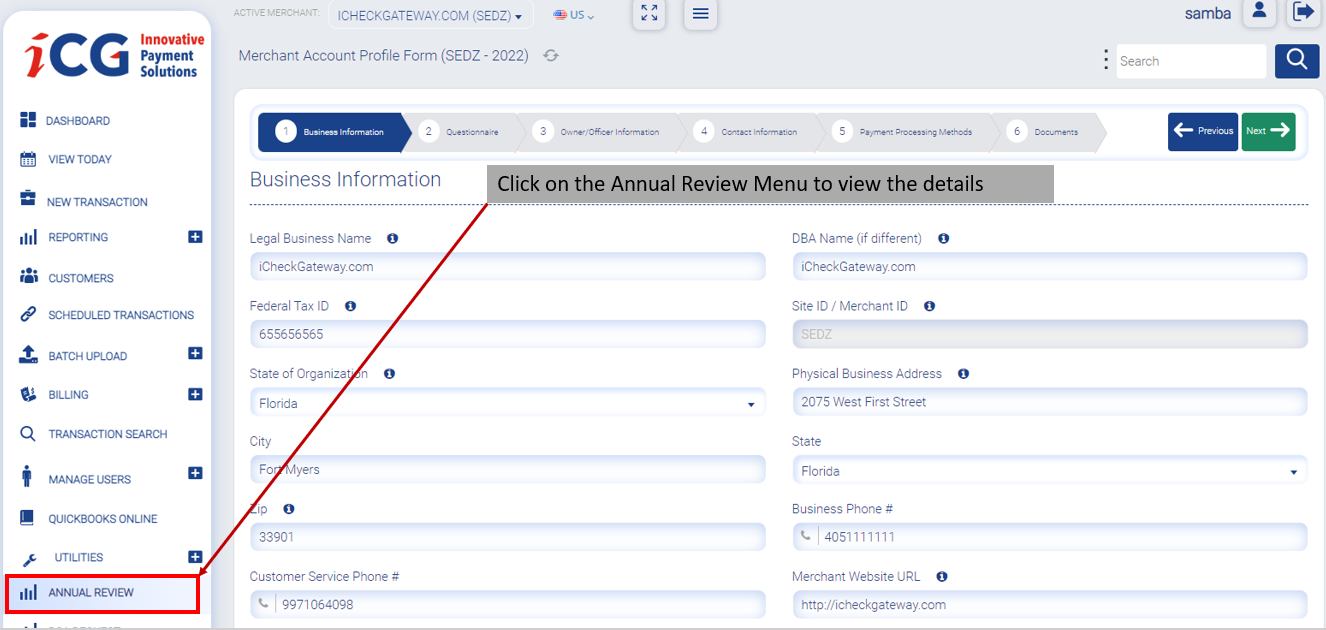1326x630 pixels.
Task: Click the Legal Business Name field
Action: pyautogui.click(x=507, y=267)
